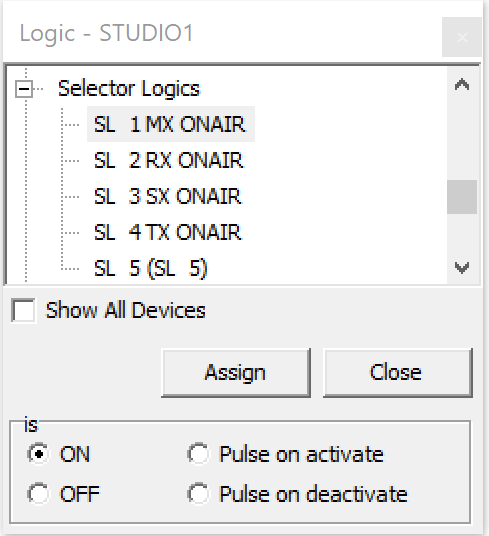Collapse the Selector Logics tree node
Image resolution: width=489 pixels, height=536 pixels.
click(x=24, y=89)
